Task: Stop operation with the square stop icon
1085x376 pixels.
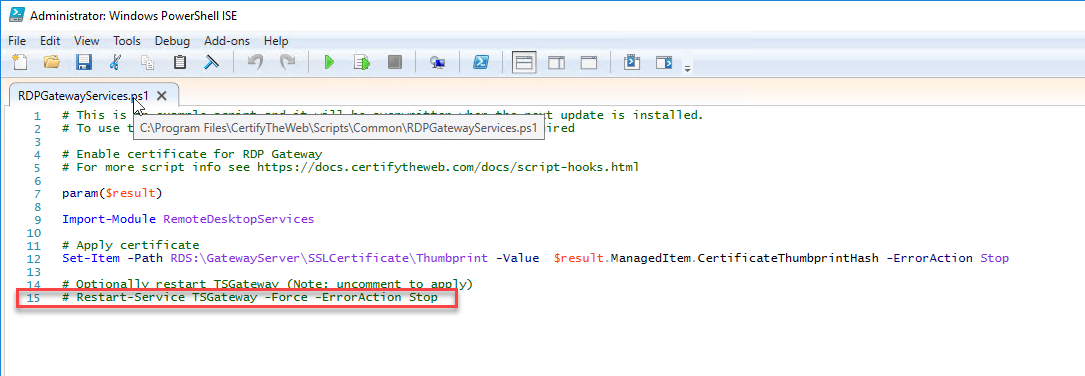Action: pos(394,63)
